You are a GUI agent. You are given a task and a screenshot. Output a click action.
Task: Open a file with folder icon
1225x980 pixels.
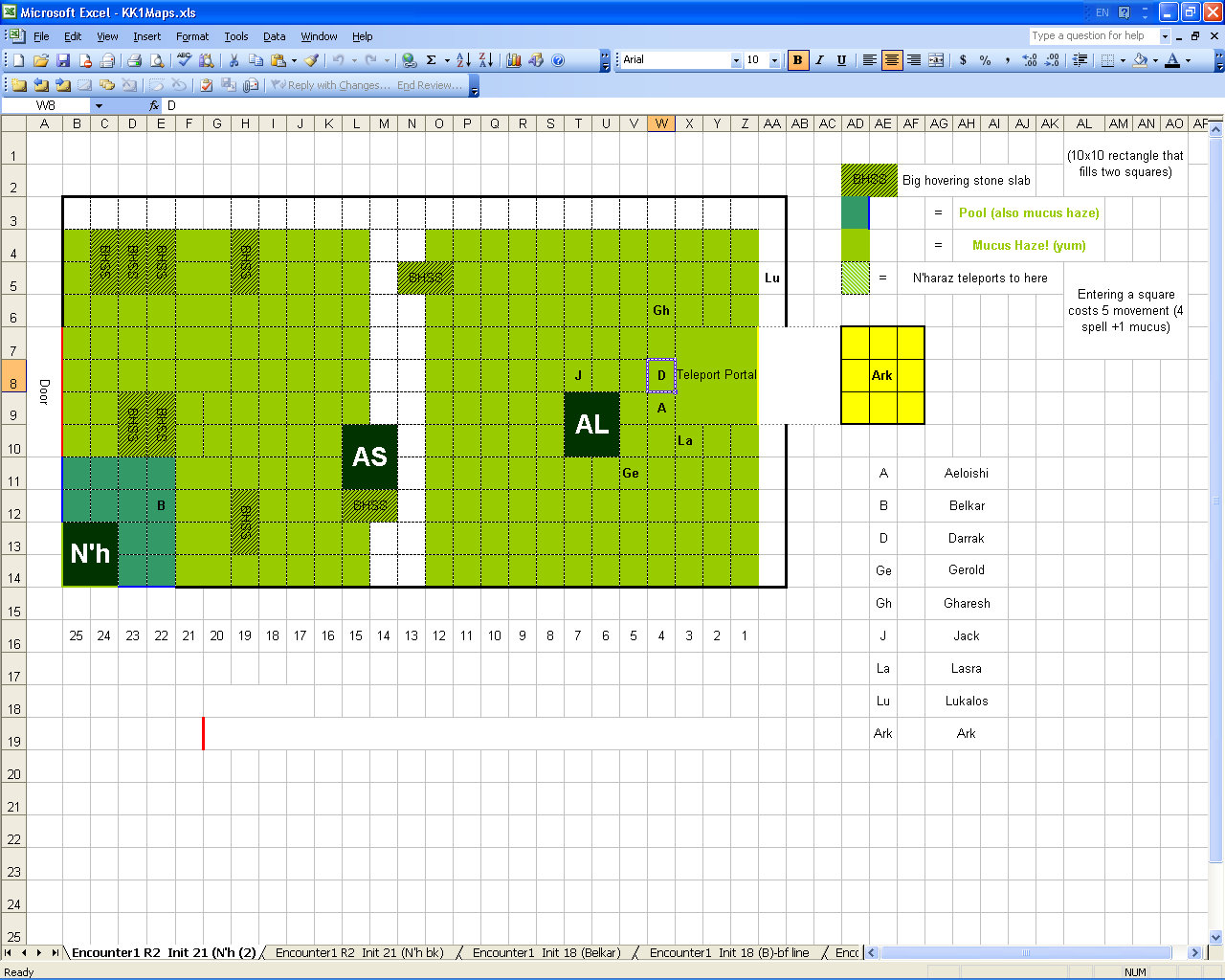pyautogui.click(x=40, y=60)
